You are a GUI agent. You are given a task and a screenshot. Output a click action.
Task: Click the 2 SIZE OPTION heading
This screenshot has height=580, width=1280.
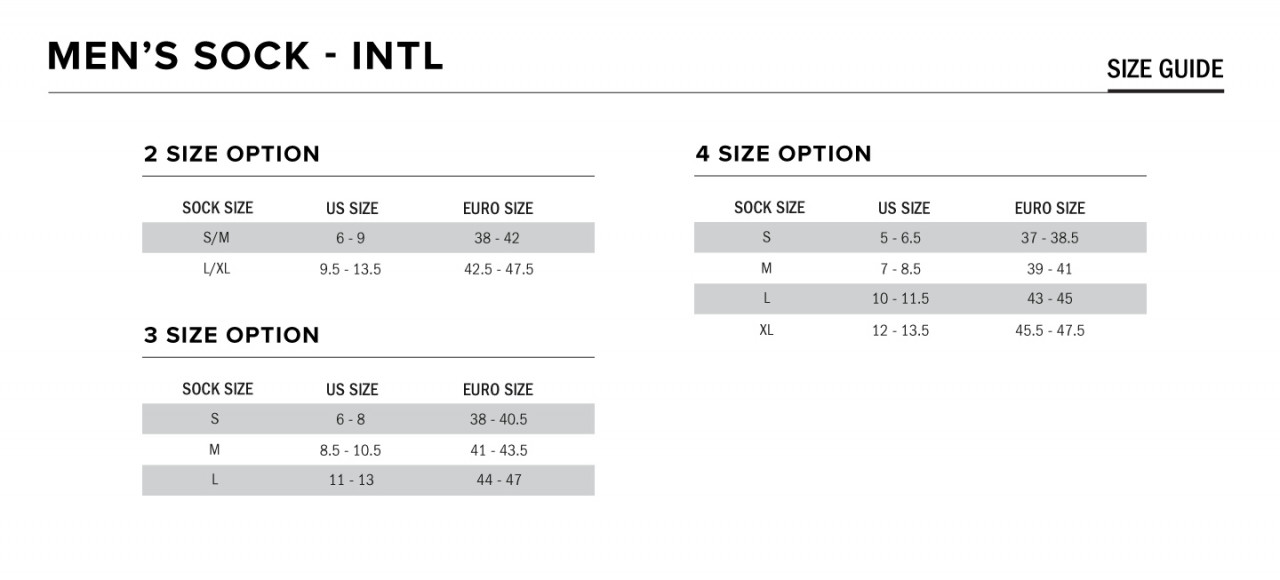tap(232, 154)
